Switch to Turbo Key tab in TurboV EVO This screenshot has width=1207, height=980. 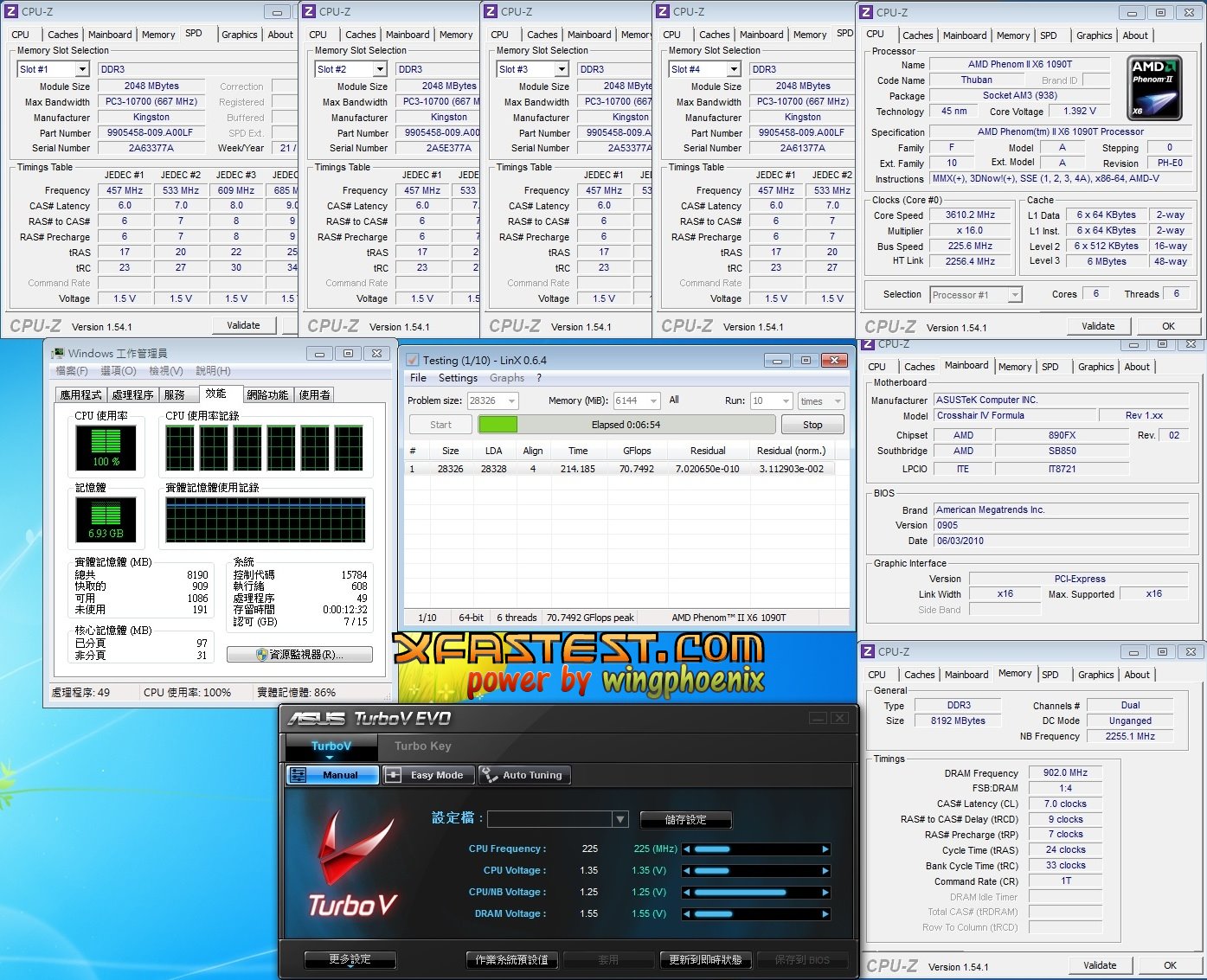point(423,746)
